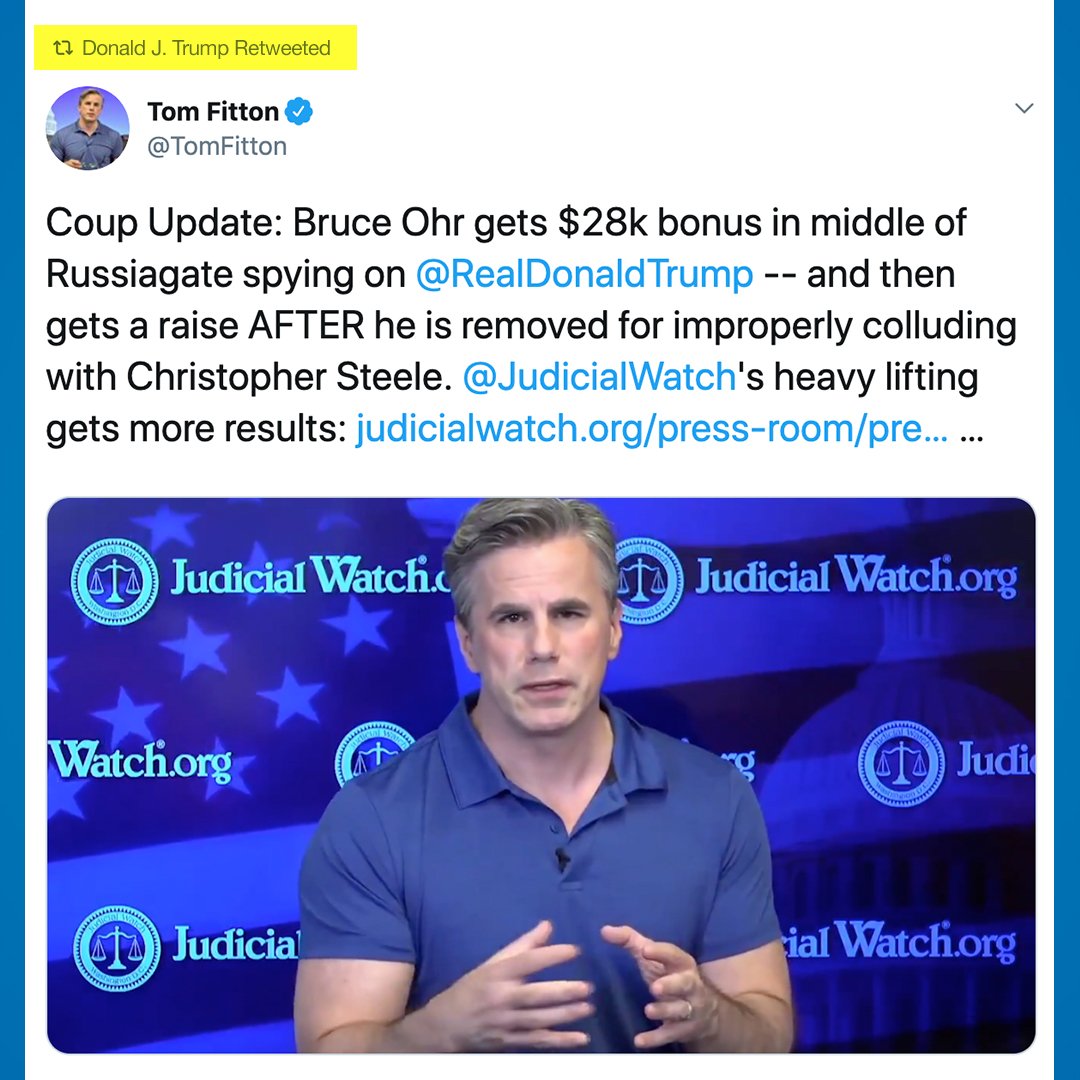The width and height of the screenshot is (1080, 1080).
Task: Click the JudicialWatch.org text top-right of video
Action: (856, 576)
